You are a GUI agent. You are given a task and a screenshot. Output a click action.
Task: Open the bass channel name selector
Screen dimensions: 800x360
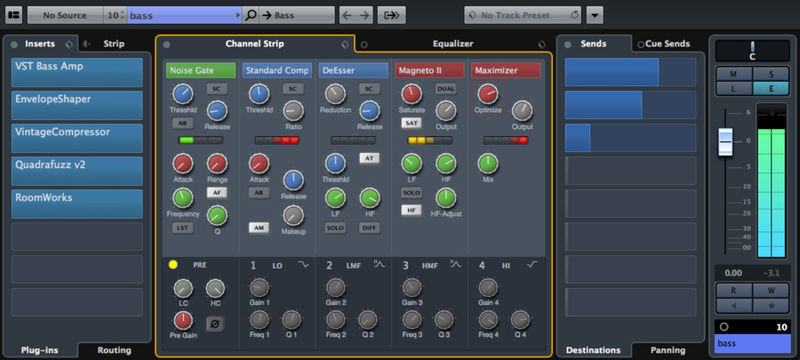[x=184, y=15]
